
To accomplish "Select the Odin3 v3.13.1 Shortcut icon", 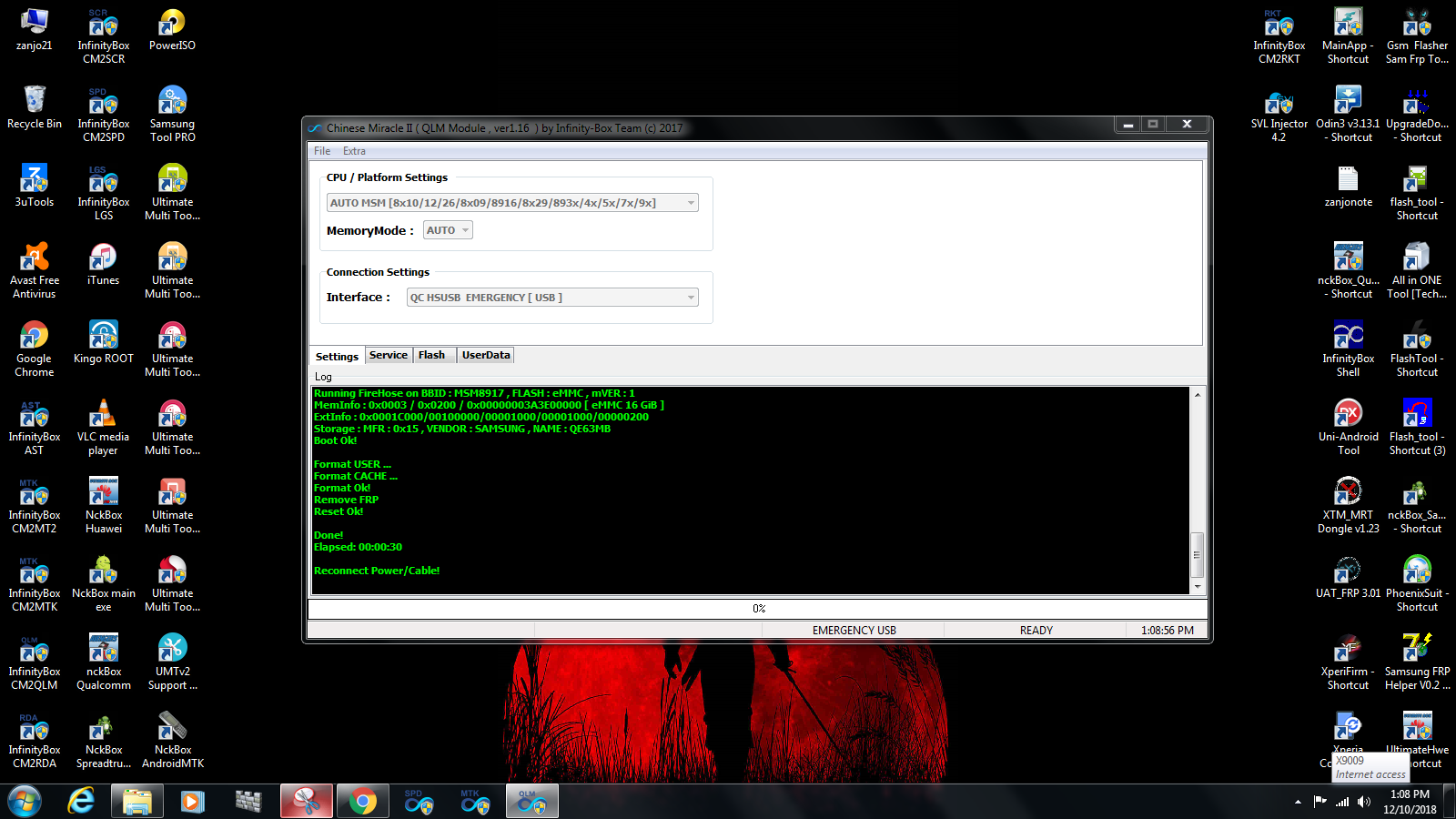I will click(x=1348, y=115).
